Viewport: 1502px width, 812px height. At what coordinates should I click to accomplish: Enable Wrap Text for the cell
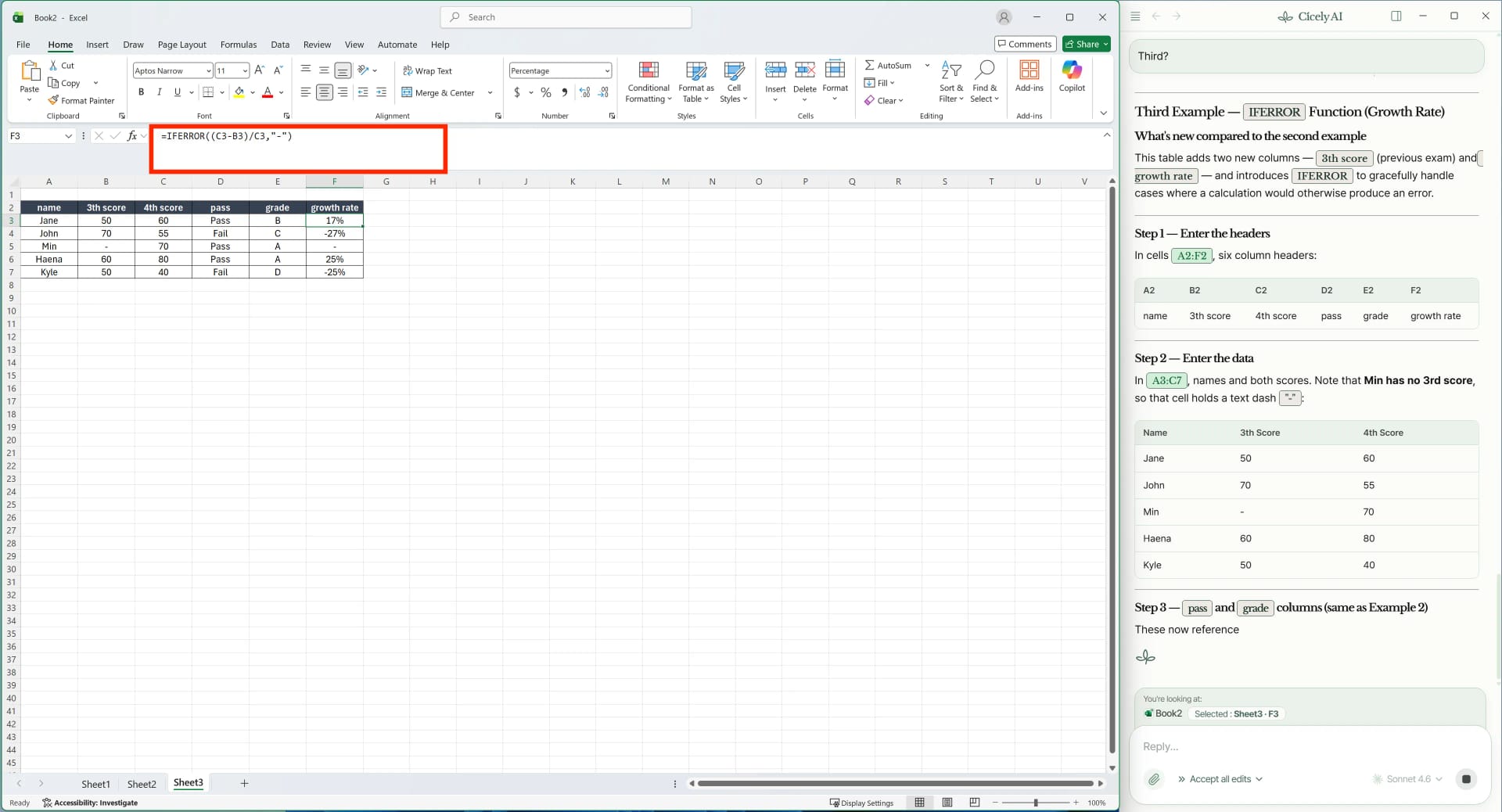[428, 70]
